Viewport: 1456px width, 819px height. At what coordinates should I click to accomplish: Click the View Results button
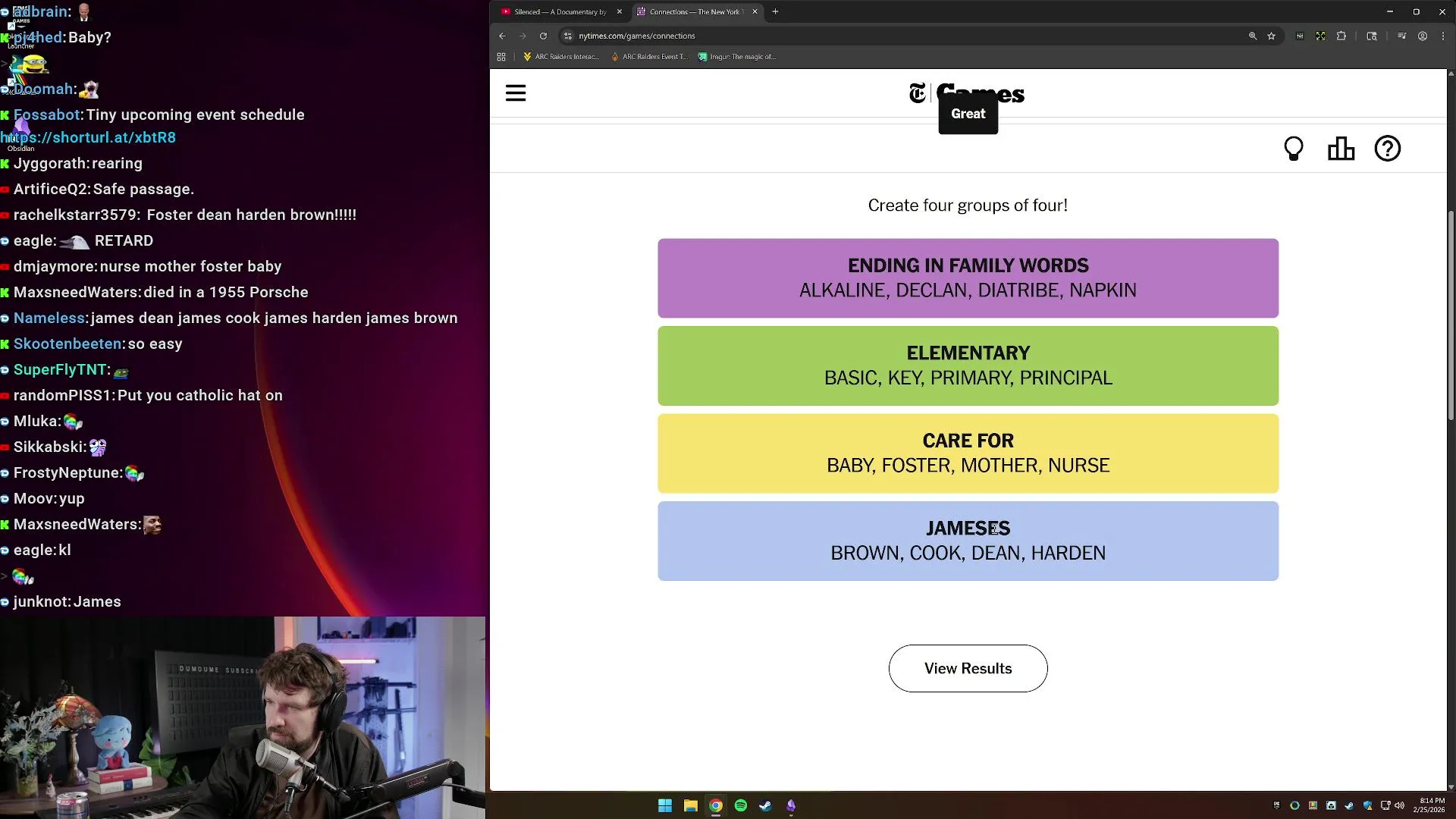(968, 668)
